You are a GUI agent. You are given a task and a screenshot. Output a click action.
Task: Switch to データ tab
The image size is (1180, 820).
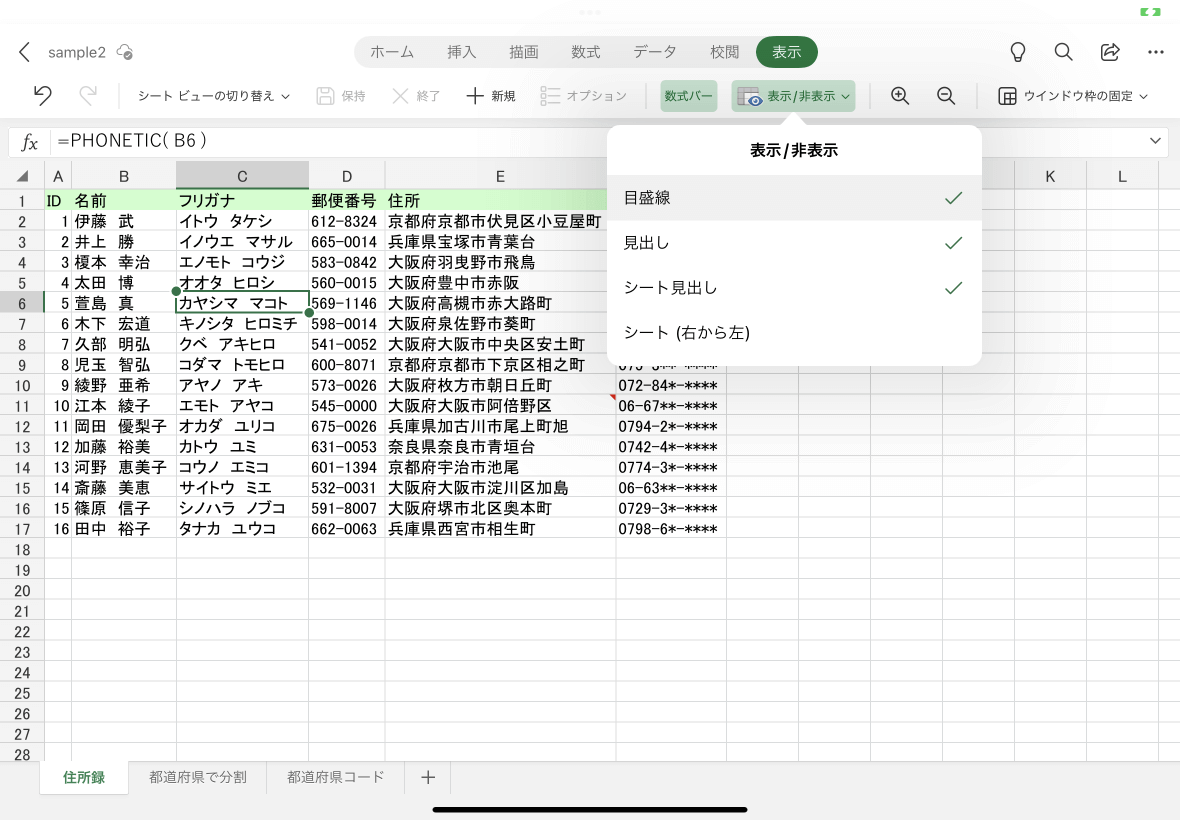655,52
